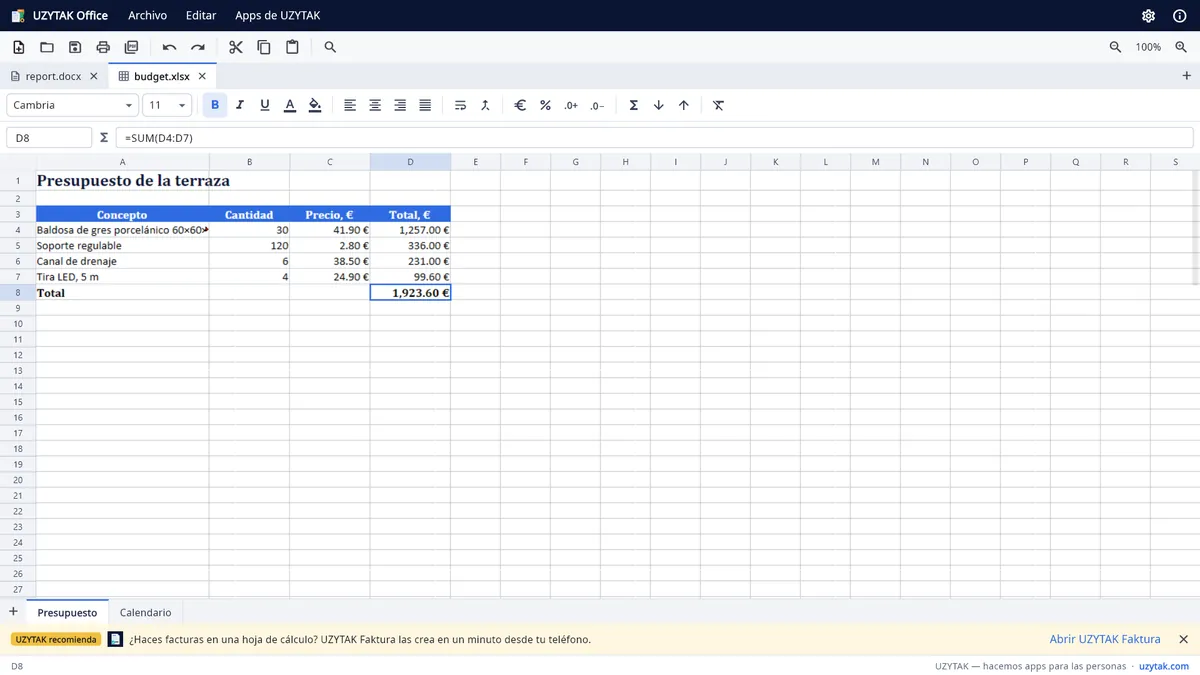The image size is (1200, 675).
Task: Dismiss the UZYTAK recommendation banner
Action: (x=1183, y=639)
